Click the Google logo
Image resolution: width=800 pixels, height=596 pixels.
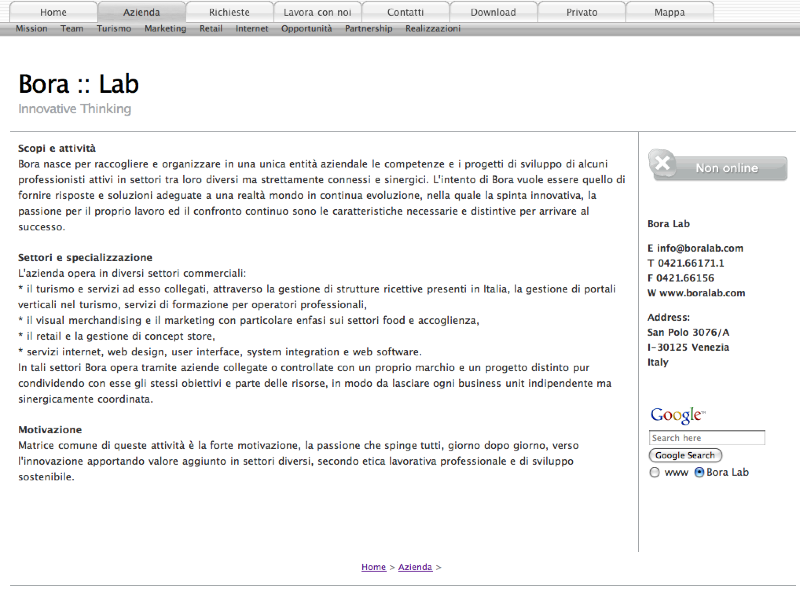677,415
